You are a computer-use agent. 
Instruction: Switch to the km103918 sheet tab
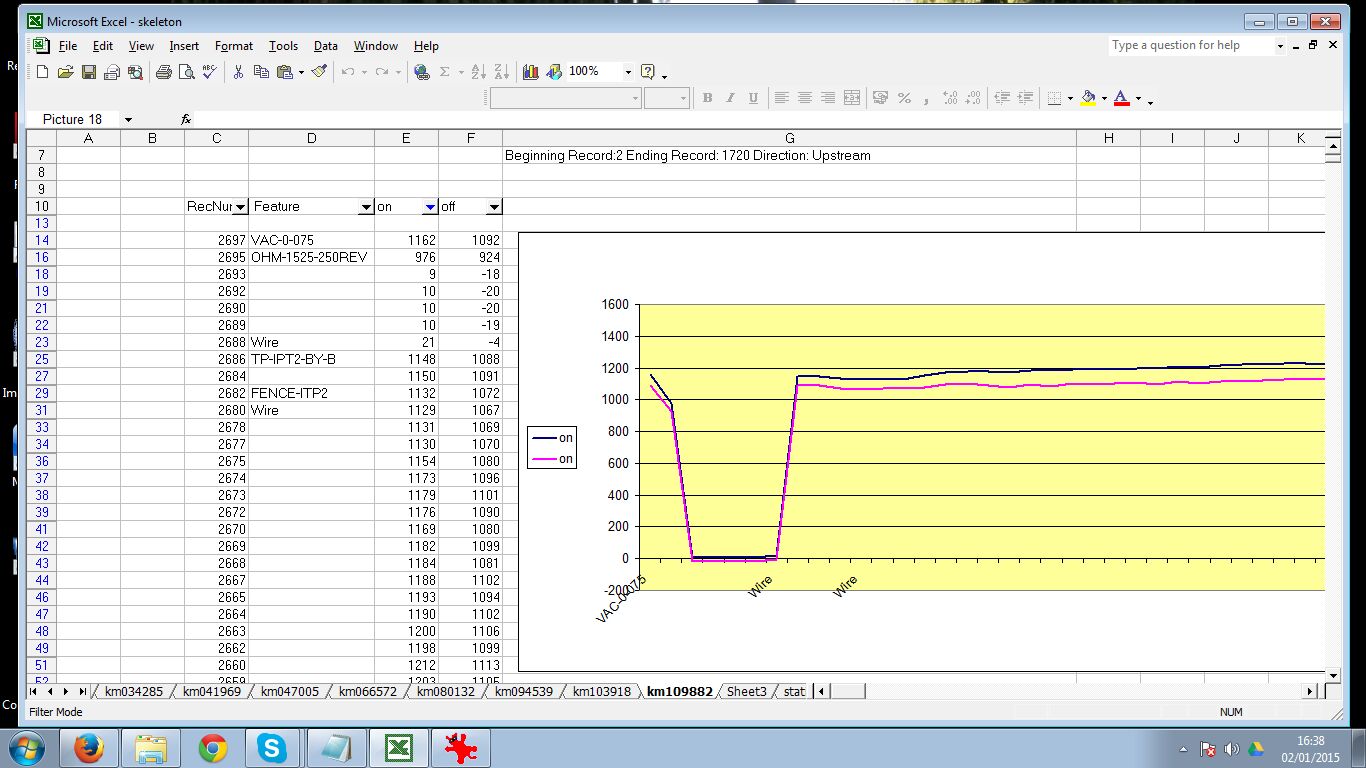(x=601, y=691)
